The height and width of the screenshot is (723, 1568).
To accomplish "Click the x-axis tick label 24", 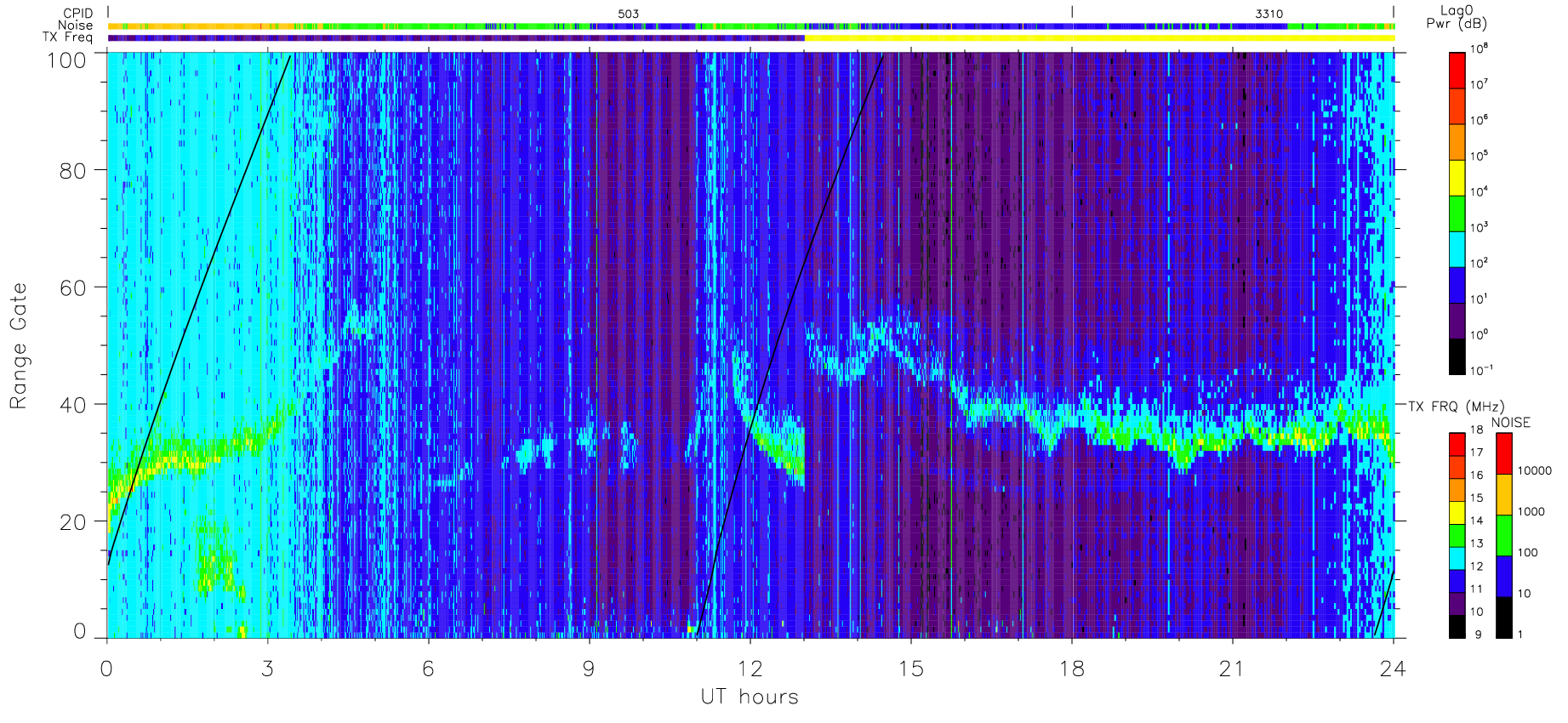I will [x=1393, y=669].
